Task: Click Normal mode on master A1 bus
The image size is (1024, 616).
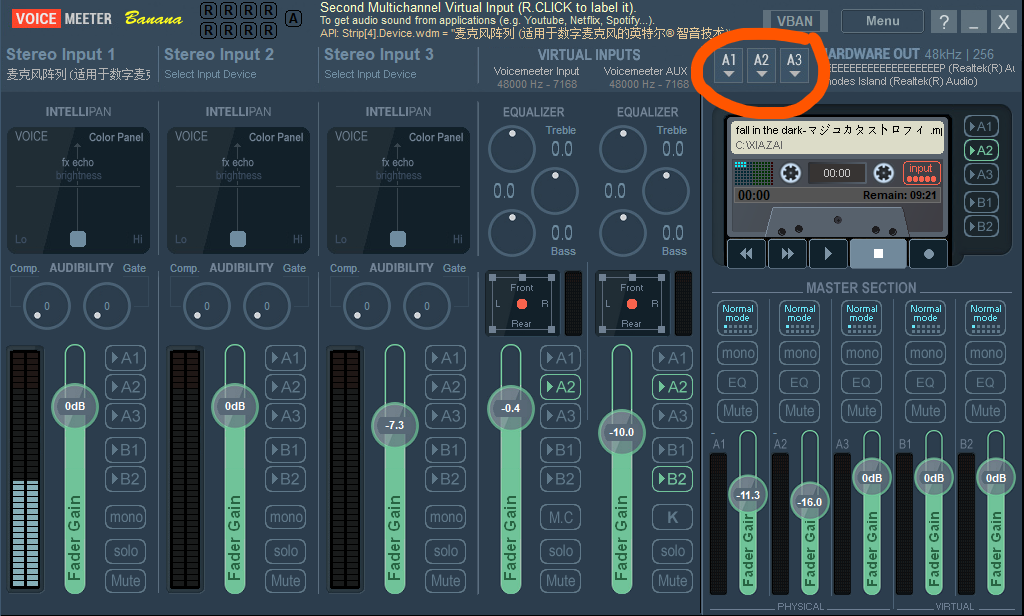Action: tap(737, 317)
